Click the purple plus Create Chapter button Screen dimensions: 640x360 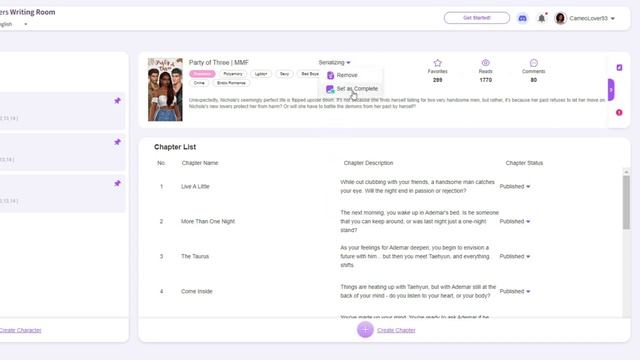tap(365, 330)
